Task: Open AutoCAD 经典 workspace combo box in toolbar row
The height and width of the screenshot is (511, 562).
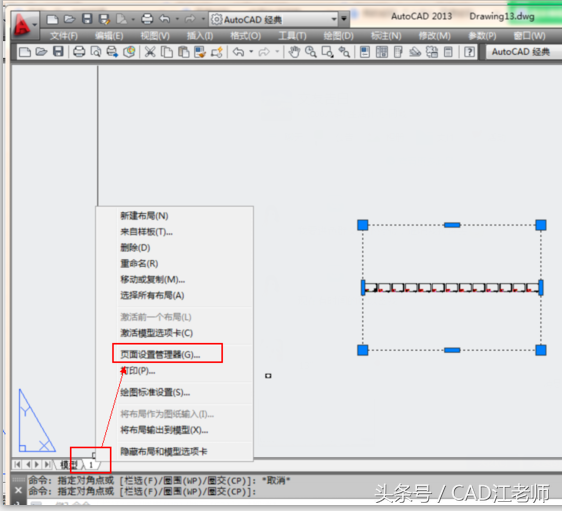Action: pos(524,52)
